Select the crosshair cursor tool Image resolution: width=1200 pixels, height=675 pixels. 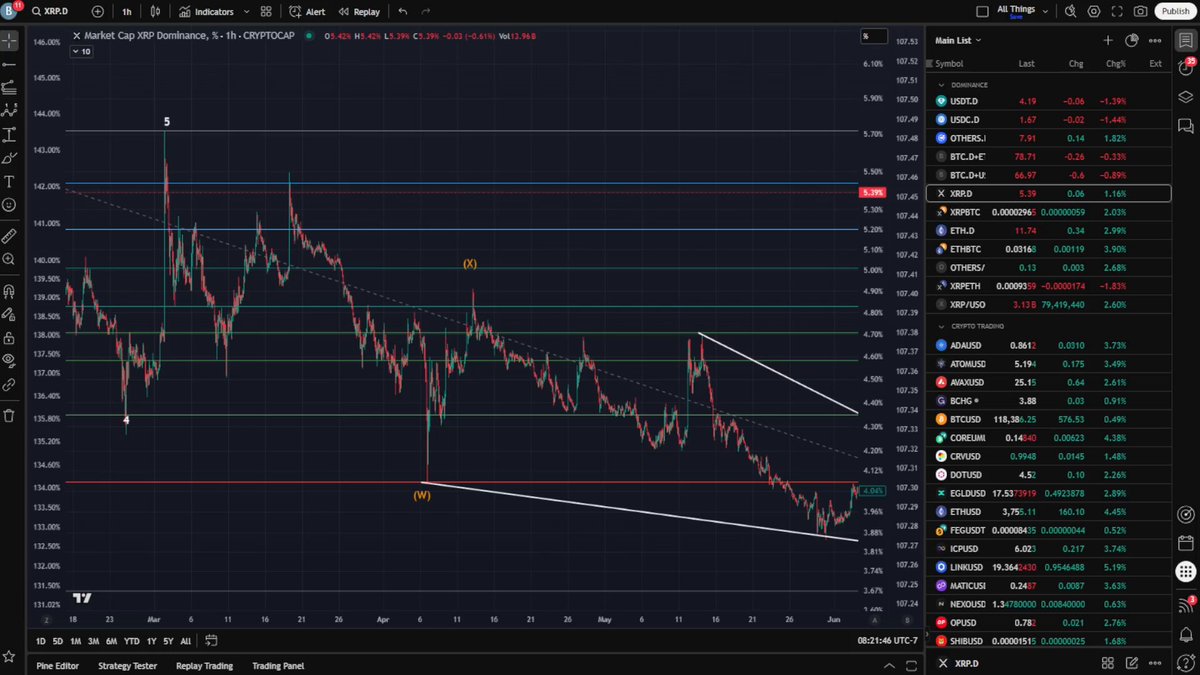9,42
